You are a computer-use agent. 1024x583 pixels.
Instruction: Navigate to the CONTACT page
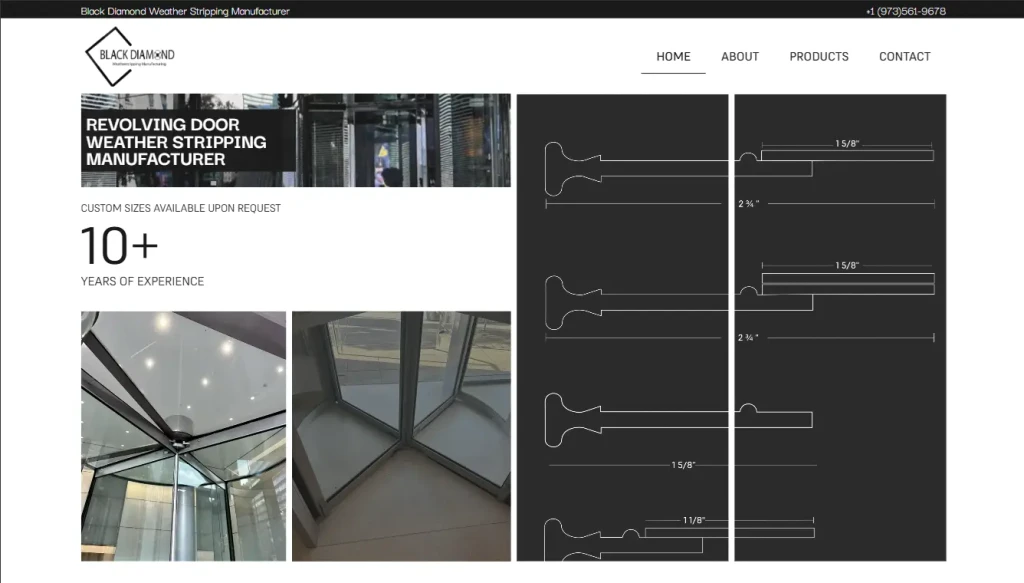tap(904, 57)
